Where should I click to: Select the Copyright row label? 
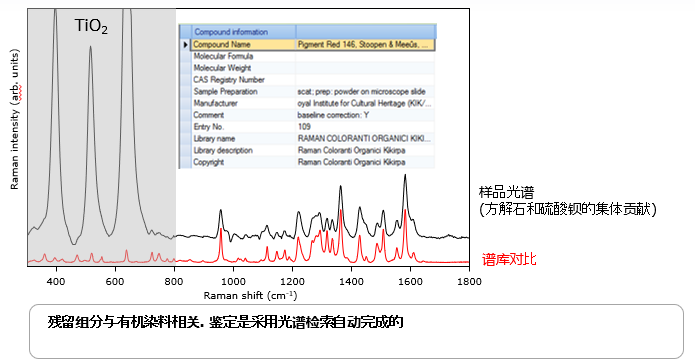coord(208,162)
